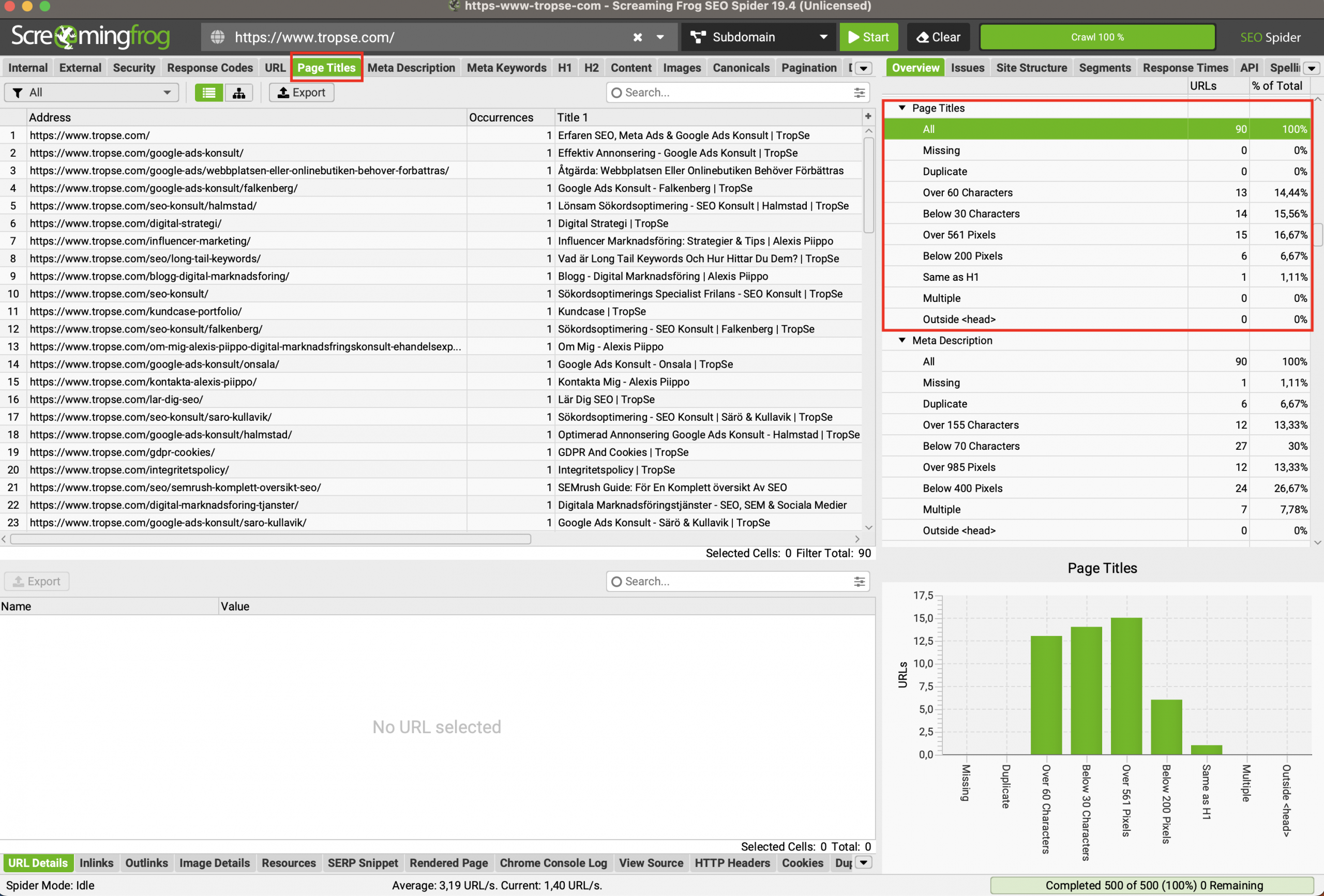Clear the crawl data

coord(938,37)
